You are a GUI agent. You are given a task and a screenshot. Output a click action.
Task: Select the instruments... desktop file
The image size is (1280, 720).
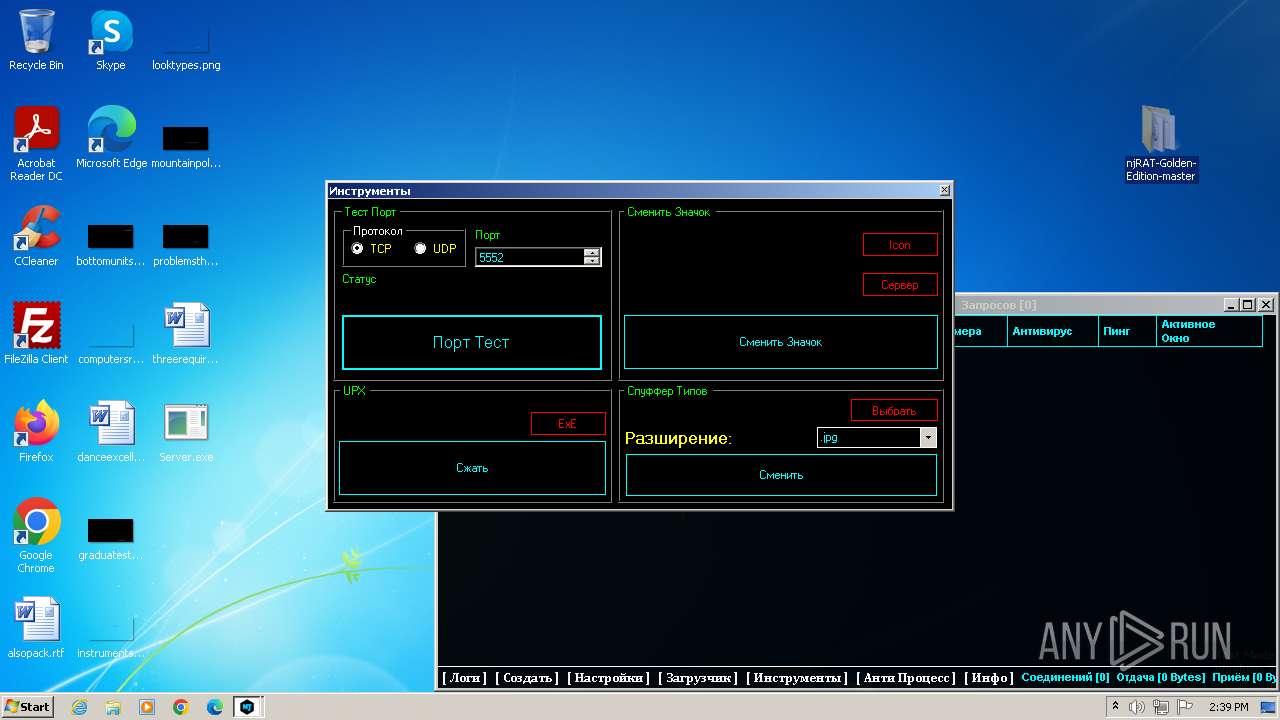coord(111,636)
